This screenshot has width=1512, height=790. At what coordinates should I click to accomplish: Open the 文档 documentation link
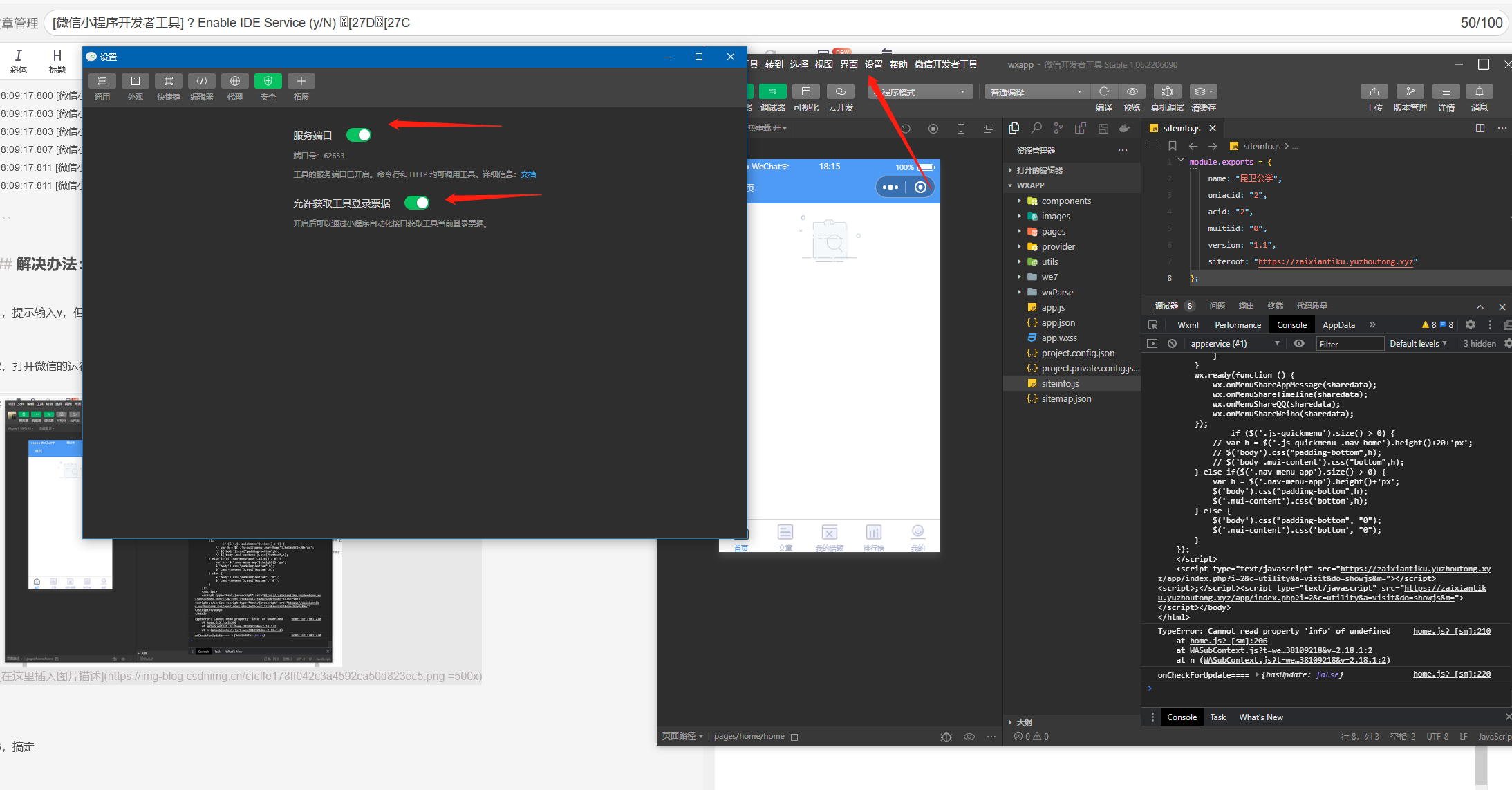click(x=528, y=174)
